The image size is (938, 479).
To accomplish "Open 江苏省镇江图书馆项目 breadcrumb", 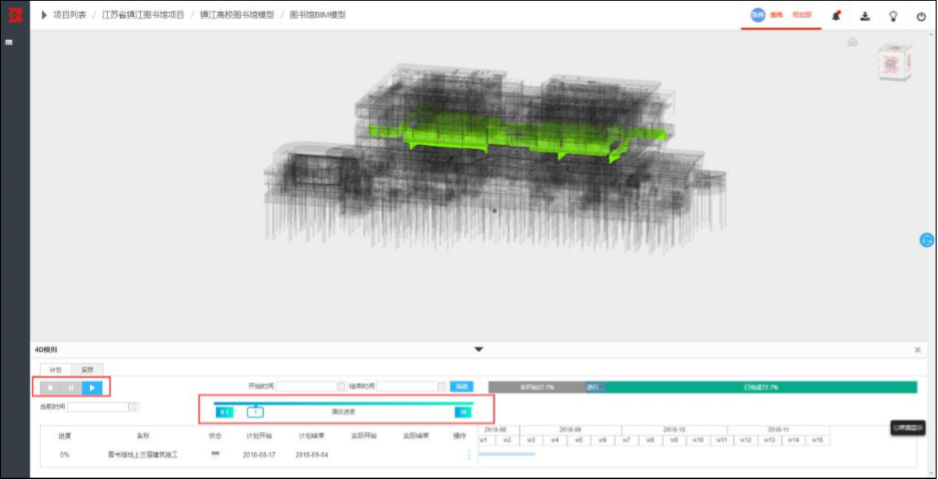I will click(143, 15).
